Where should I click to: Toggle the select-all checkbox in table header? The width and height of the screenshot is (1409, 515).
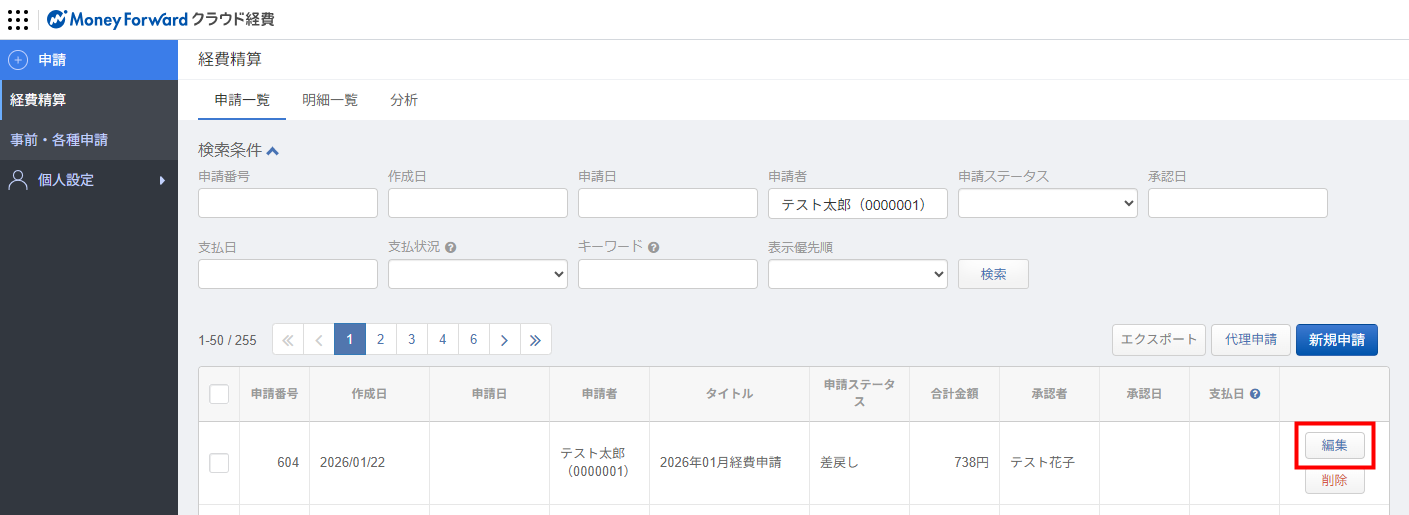point(219,394)
